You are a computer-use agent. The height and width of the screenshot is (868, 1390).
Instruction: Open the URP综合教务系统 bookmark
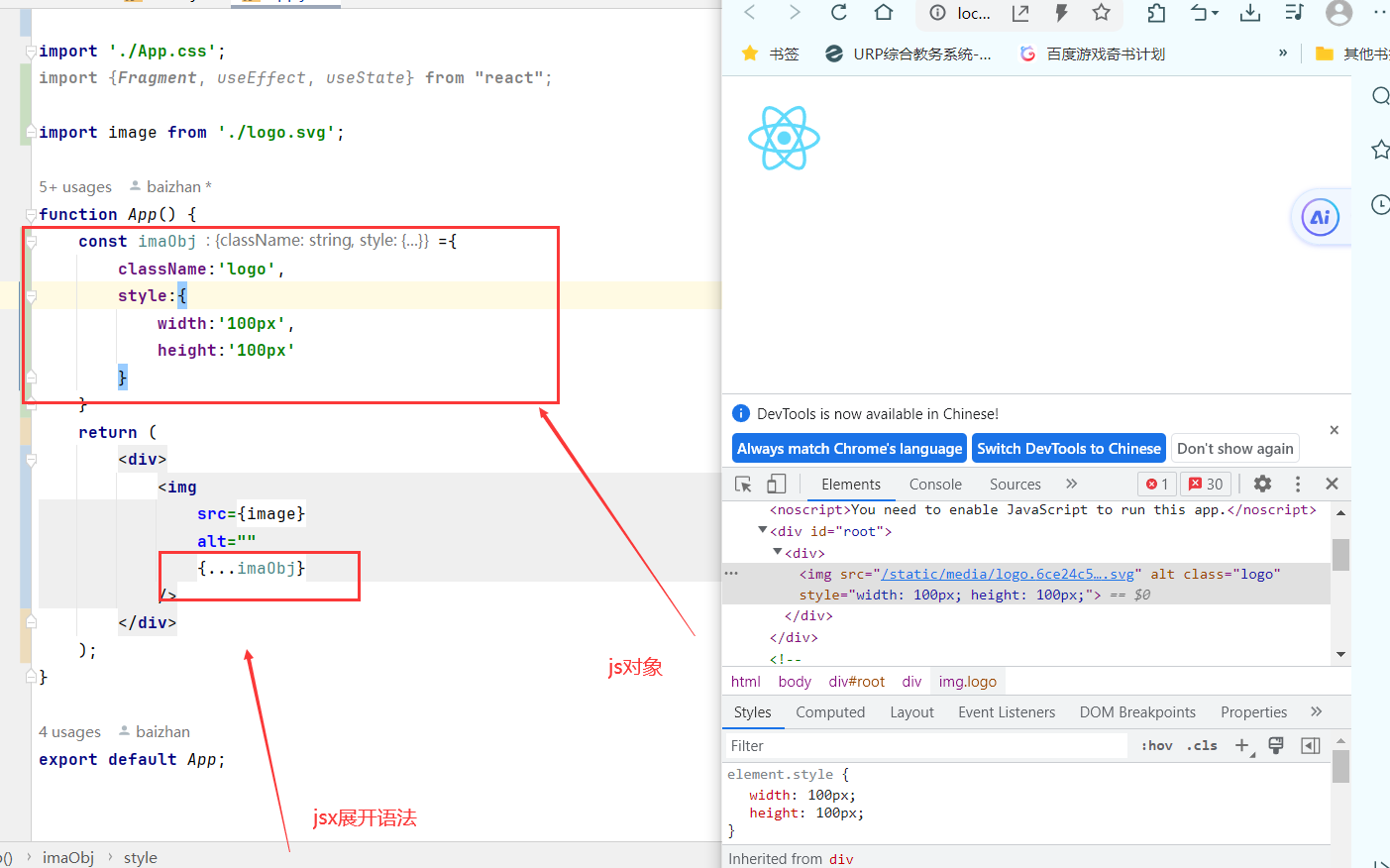[909, 54]
